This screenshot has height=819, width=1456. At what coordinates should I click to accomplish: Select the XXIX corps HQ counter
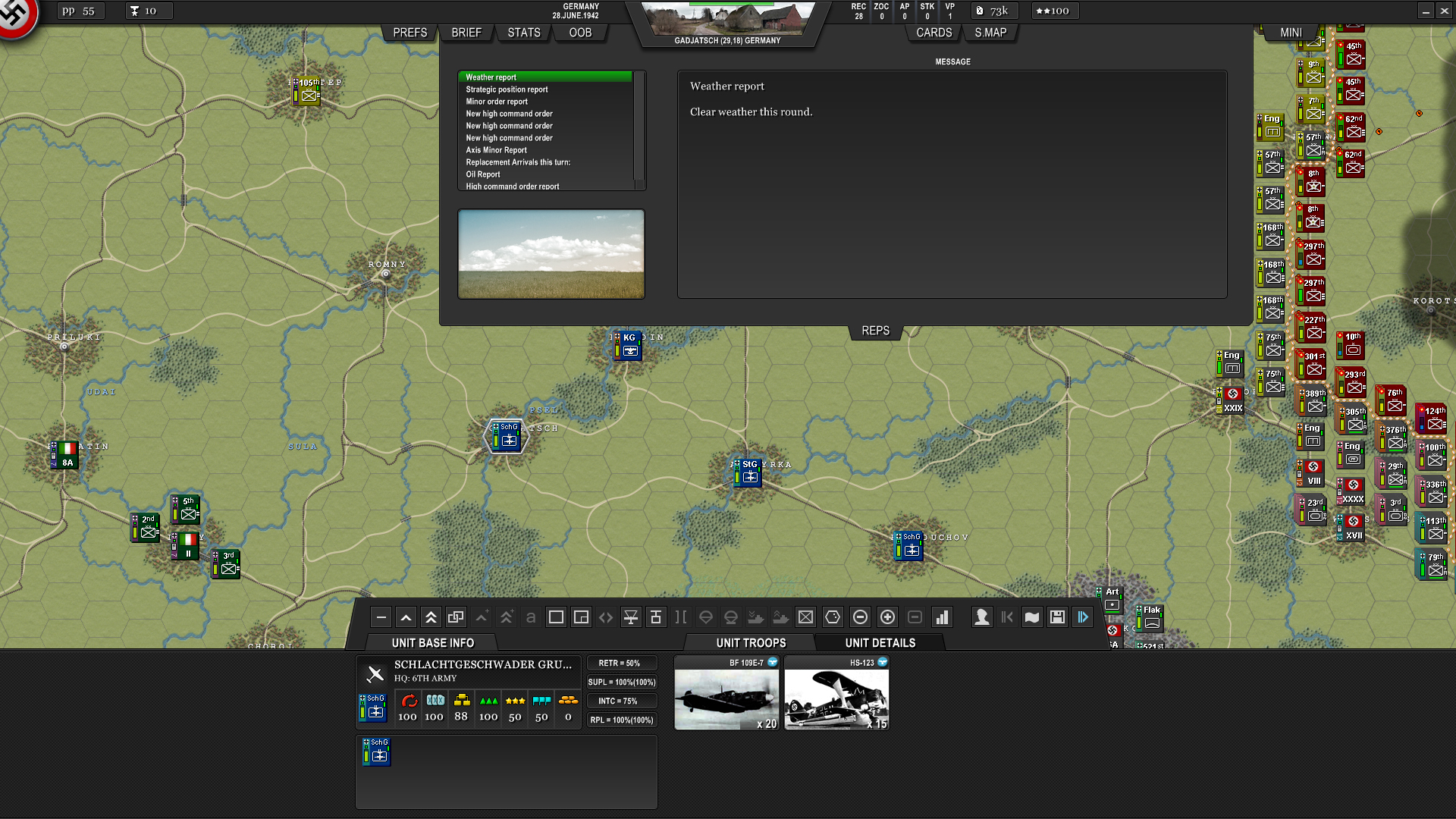pyautogui.click(x=1232, y=400)
